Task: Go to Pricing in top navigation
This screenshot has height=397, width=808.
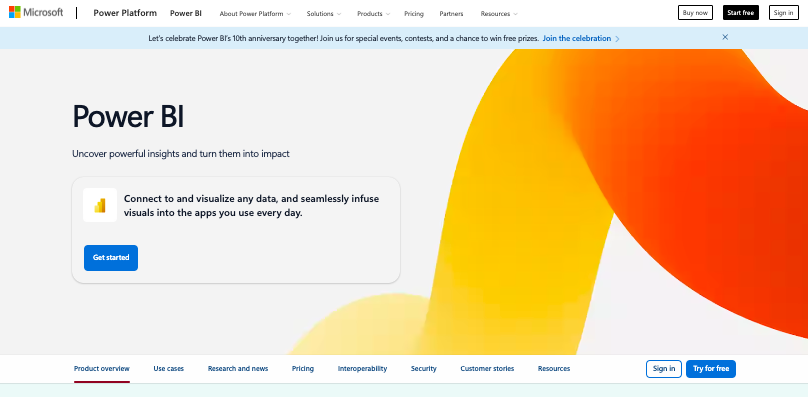Action: [414, 14]
